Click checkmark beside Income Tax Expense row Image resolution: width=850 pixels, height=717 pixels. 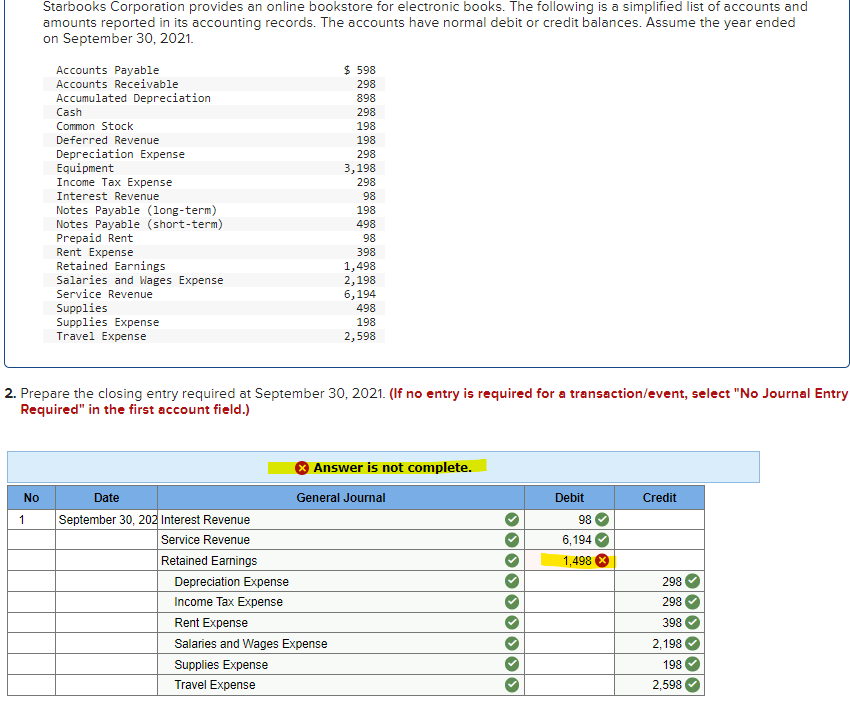(511, 602)
